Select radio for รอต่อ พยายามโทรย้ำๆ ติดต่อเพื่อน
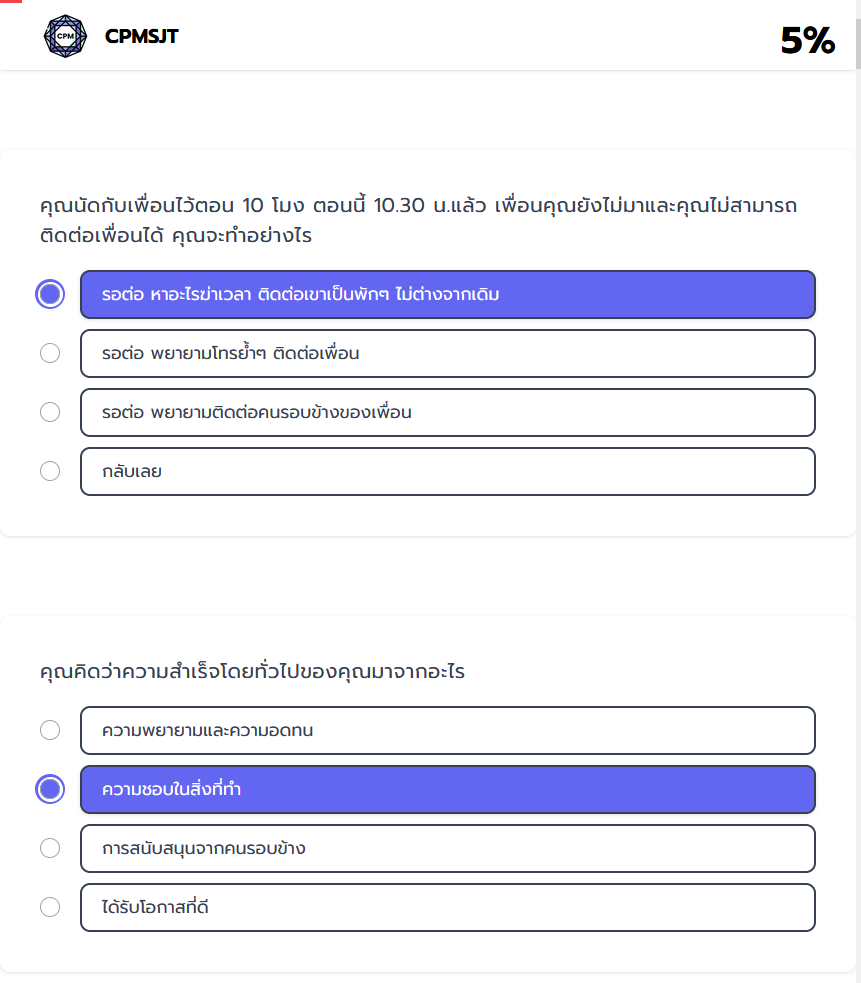The width and height of the screenshot is (861, 983). point(50,353)
